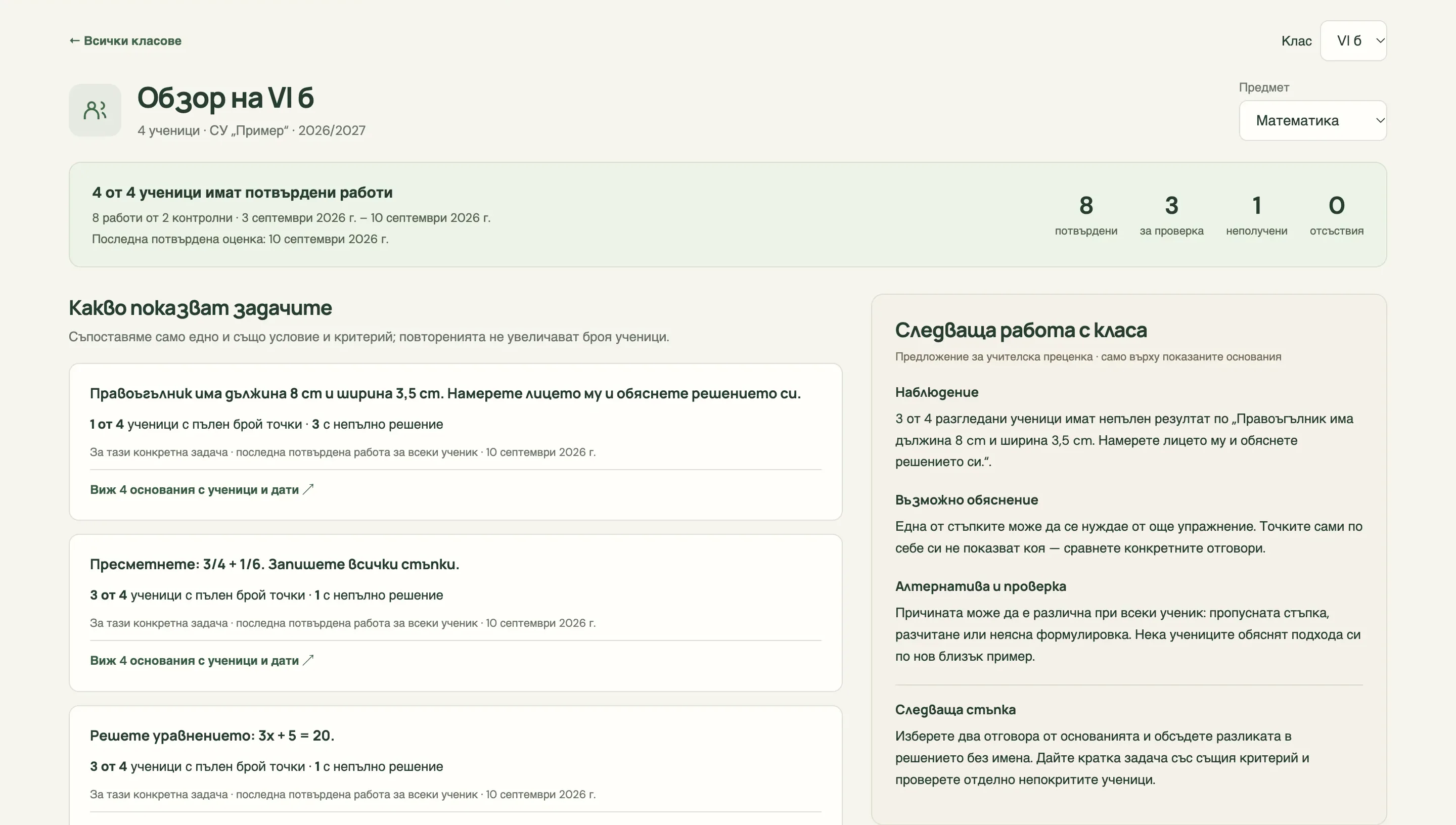Click '8 работи от 2 контролни' line
The image size is (1456, 825).
(291, 218)
